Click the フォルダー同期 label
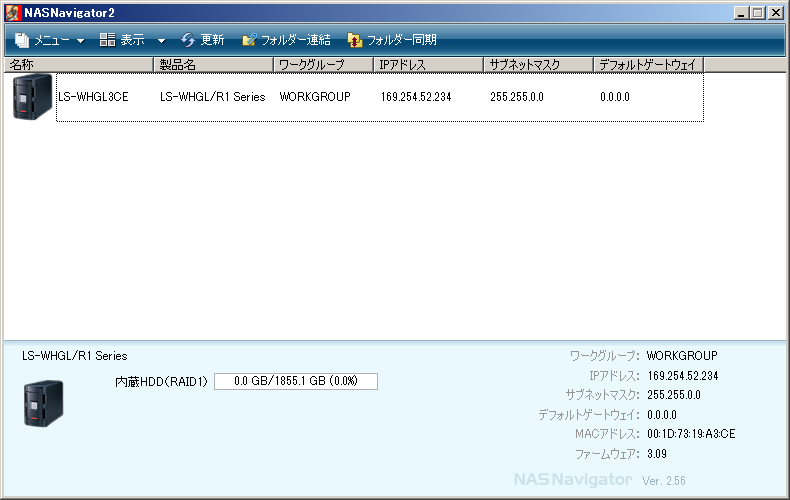This screenshot has width=790, height=500. point(402,40)
